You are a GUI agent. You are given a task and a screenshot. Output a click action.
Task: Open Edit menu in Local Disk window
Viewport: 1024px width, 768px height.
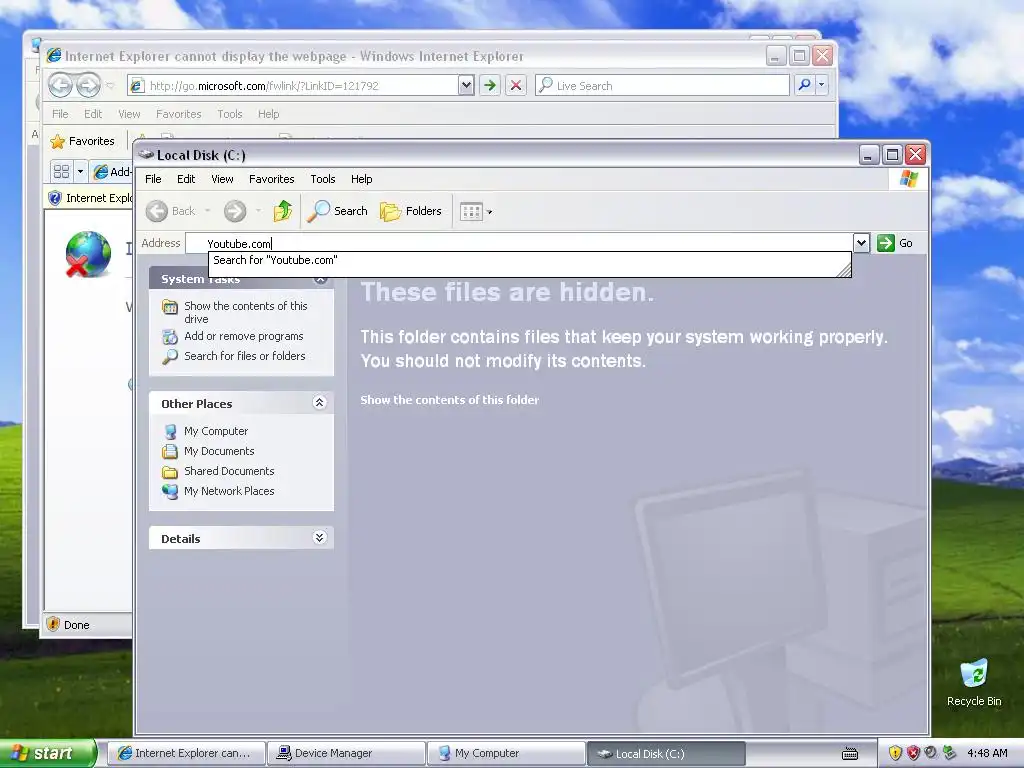pos(185,179)
